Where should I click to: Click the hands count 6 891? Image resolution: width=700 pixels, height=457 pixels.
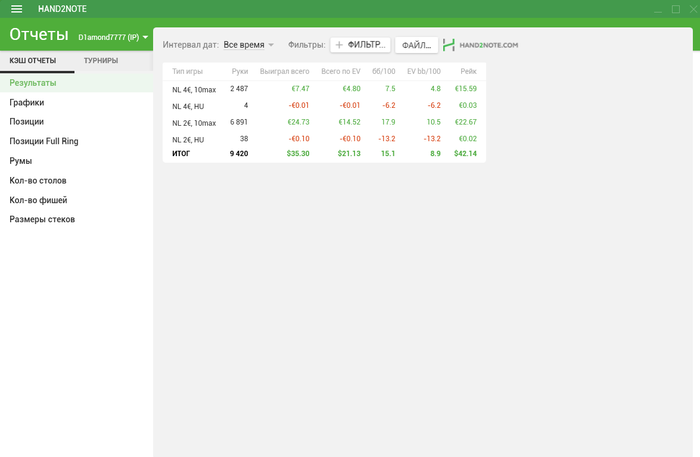point(239,122)
